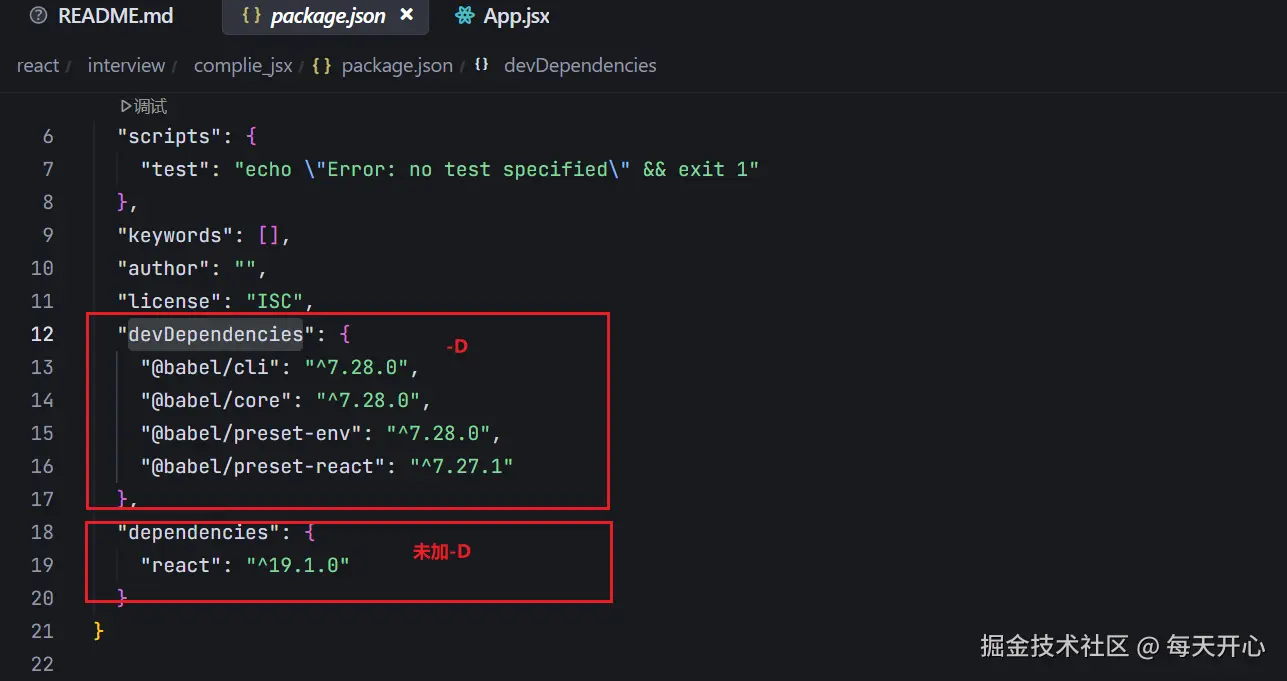Click the highlighted devDependencies key in code
The width and height of the screenshot is (1287, 681).
[215, 334]
